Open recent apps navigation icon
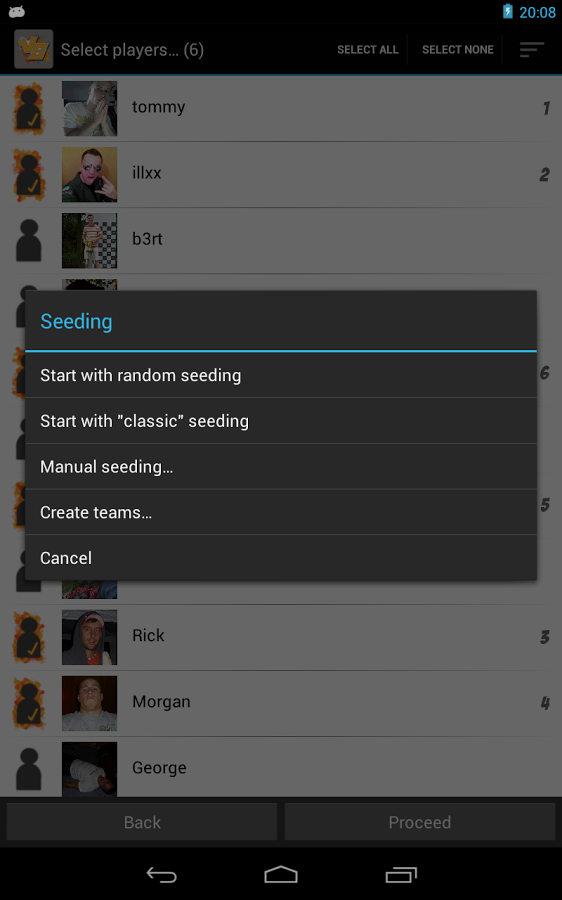The image size is (562, 900). 401,875
